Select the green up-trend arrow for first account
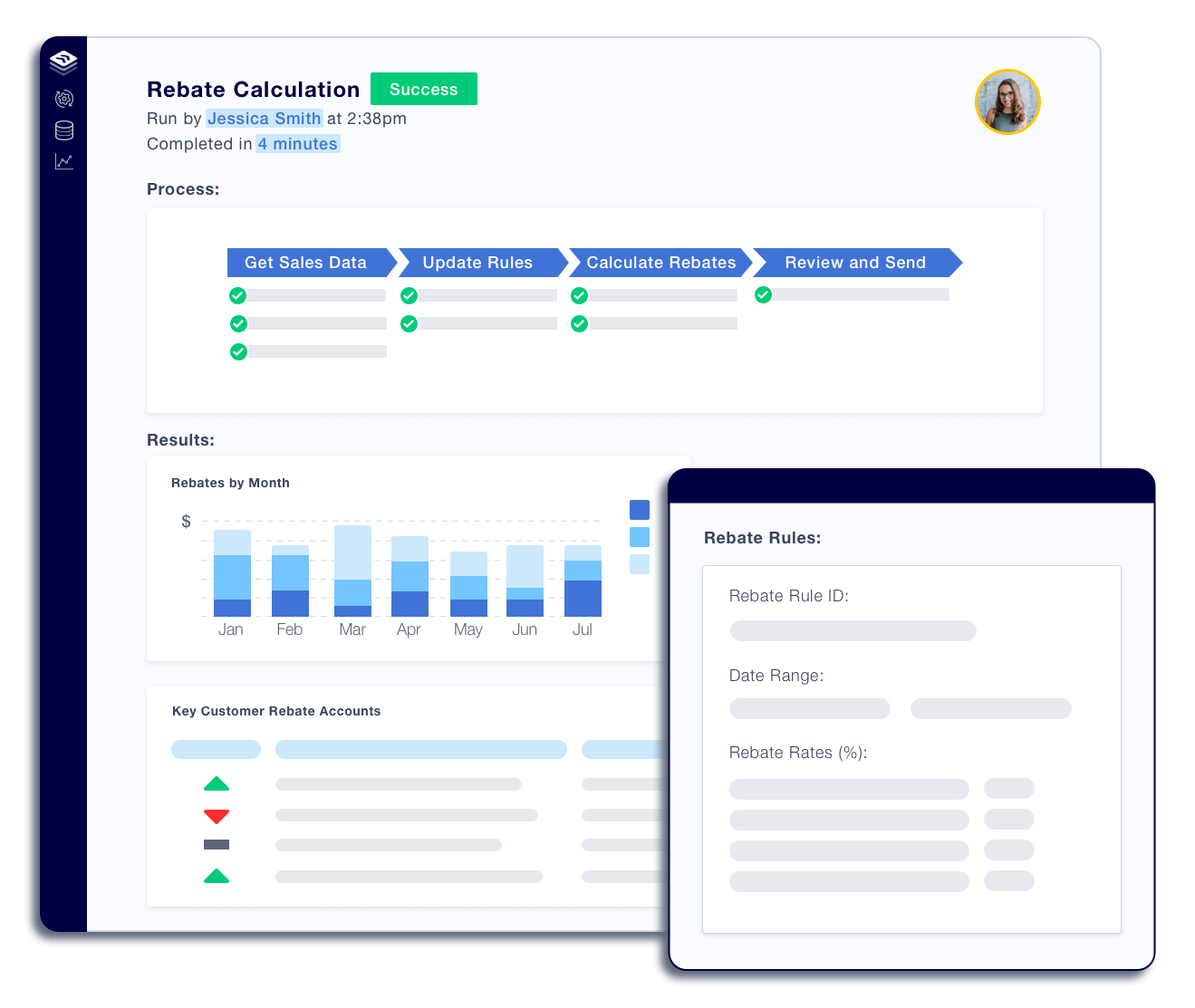 click(x=217, y=782)
